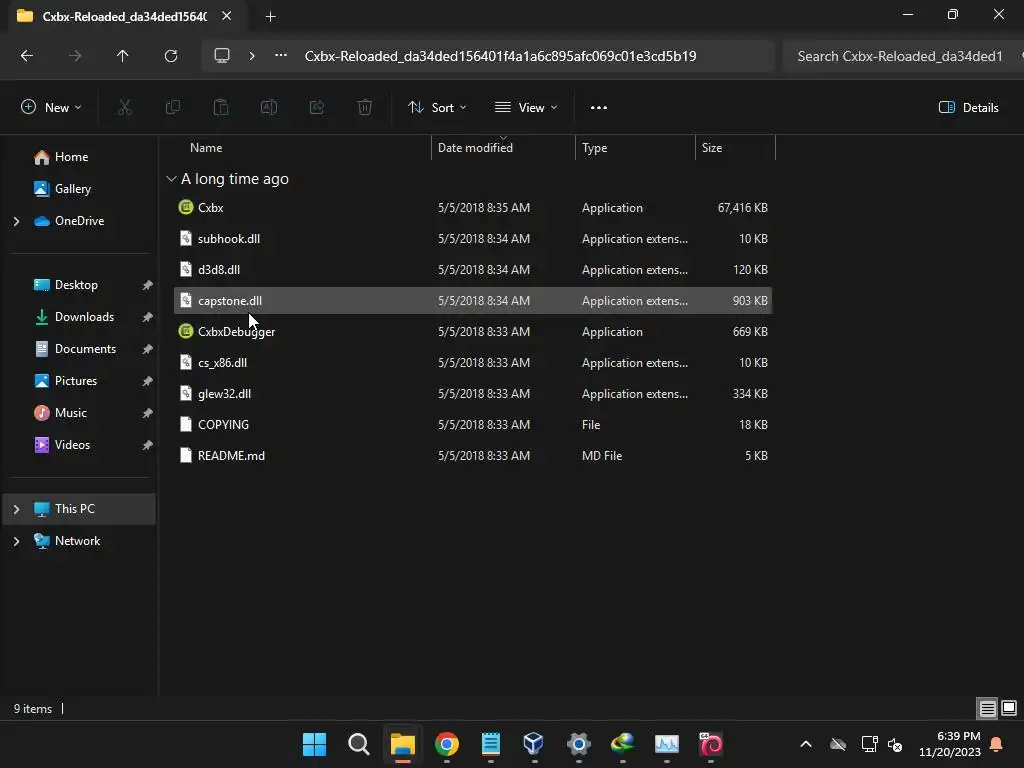Select the Cxbx application file
1024x768 pixels.
(x=473, y=208)
